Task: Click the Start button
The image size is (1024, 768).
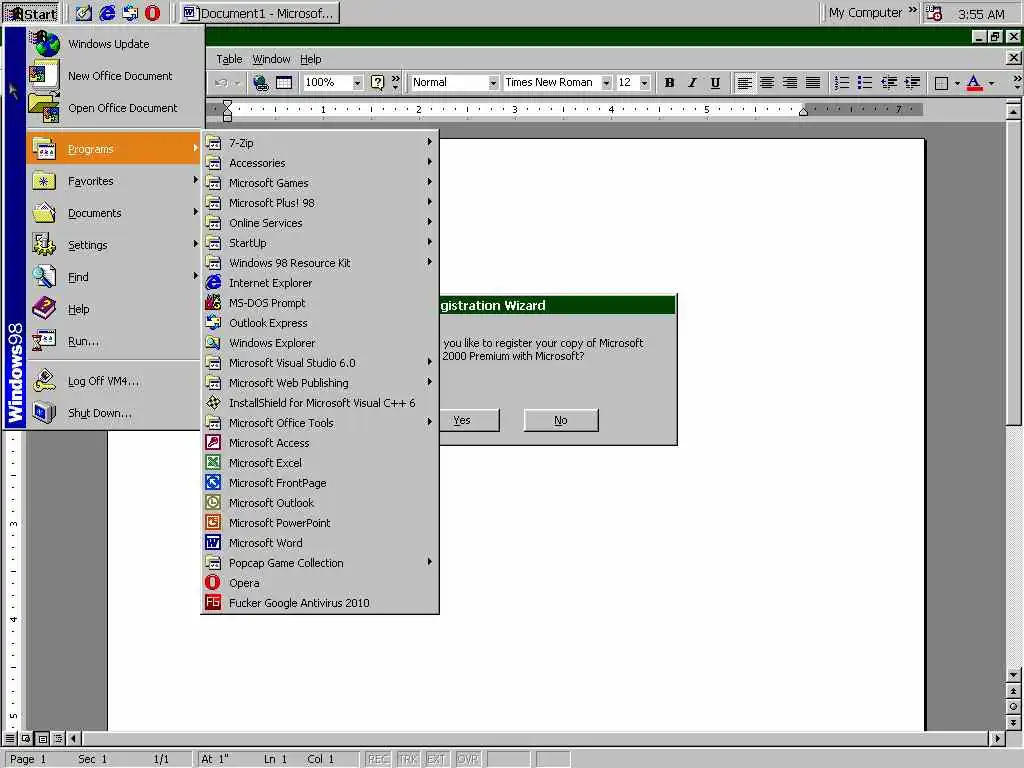Action: click(x=31, y=13)
